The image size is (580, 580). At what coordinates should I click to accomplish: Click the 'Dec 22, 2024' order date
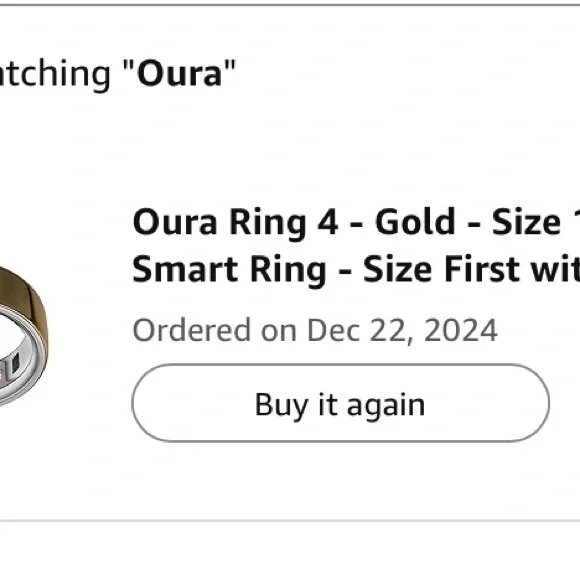point(402,330)
